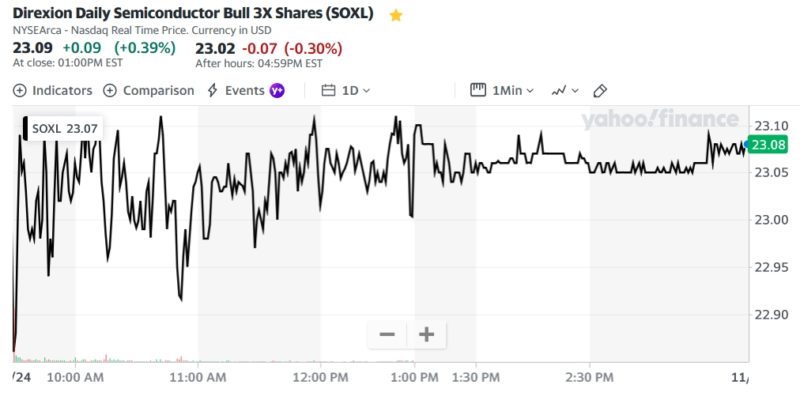The image size is (800, 400).
Task: Click the 12:00 PM time axis label
Action: (x=323, y=377)
